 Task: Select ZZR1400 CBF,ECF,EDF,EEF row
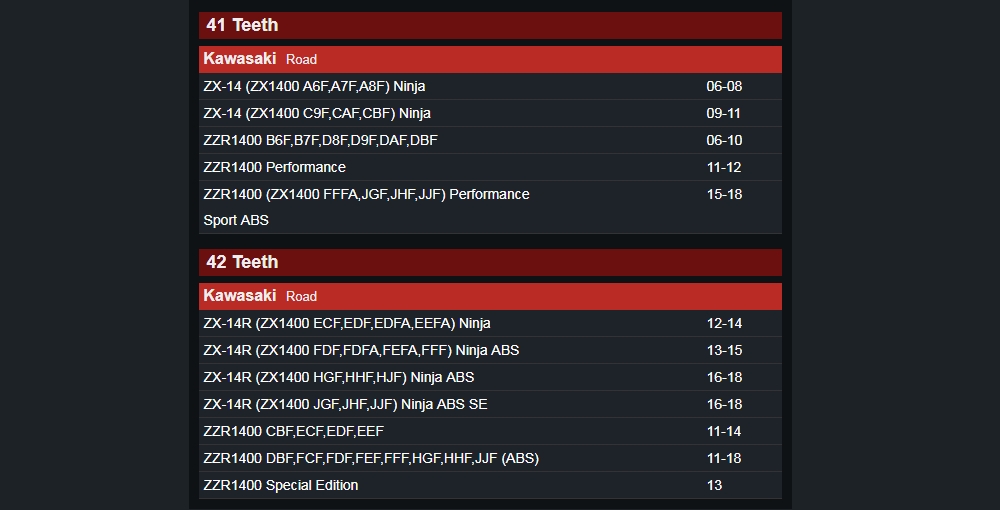(x=490, y=432)
